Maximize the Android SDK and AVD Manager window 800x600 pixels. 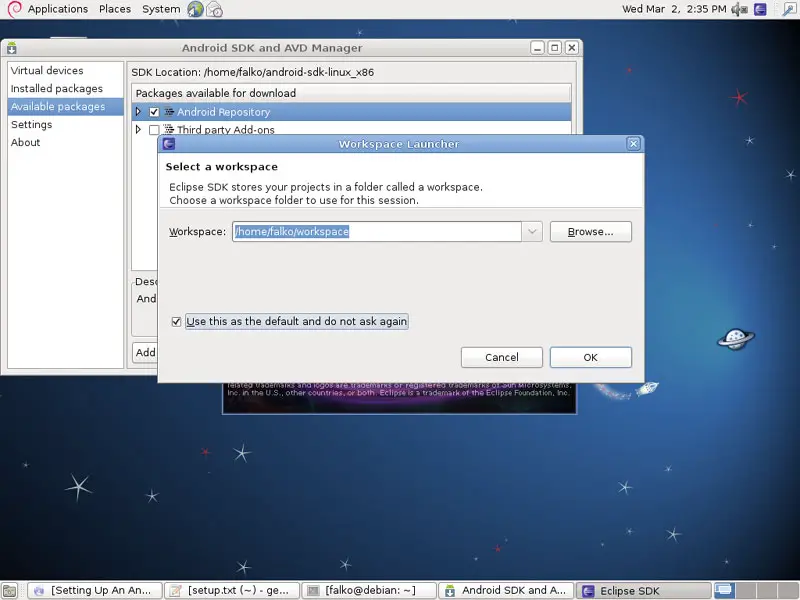(x=555, y=48)
